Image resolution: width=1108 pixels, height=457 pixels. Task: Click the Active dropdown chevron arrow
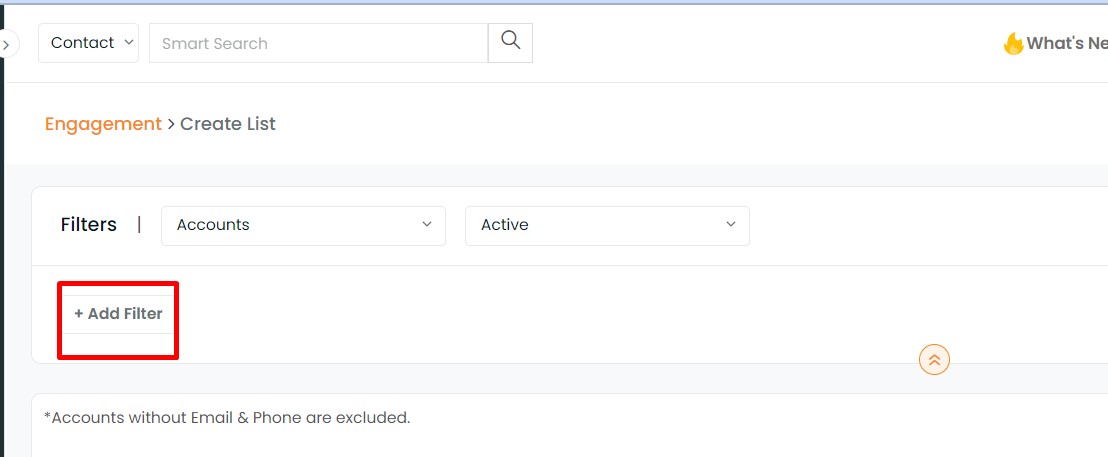[731, 225]
